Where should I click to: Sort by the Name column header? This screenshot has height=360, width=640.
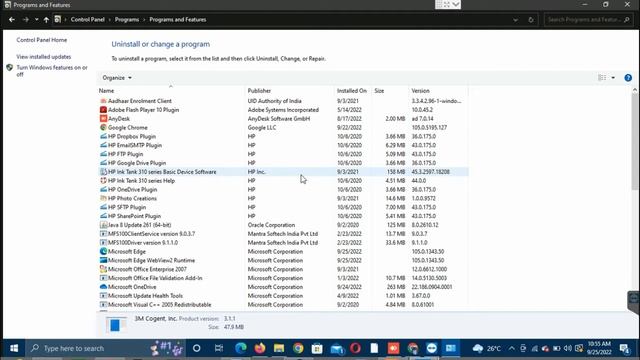point(171,91)
